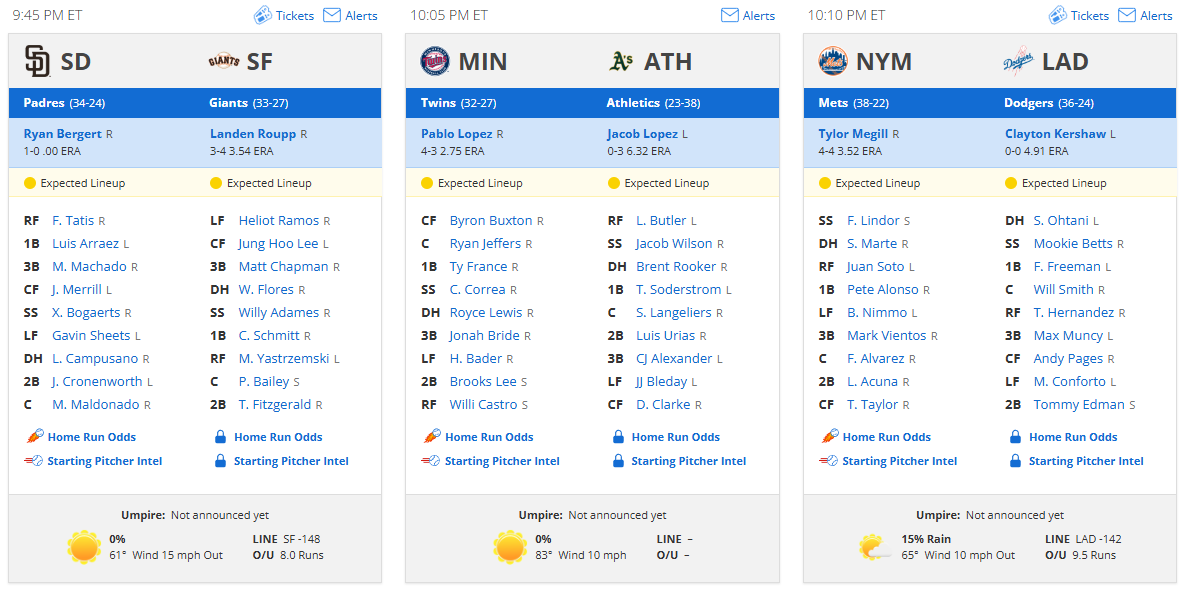Click the Dodgers team logo
This screenshot has width=1187, height=593.
point(1018,62)
